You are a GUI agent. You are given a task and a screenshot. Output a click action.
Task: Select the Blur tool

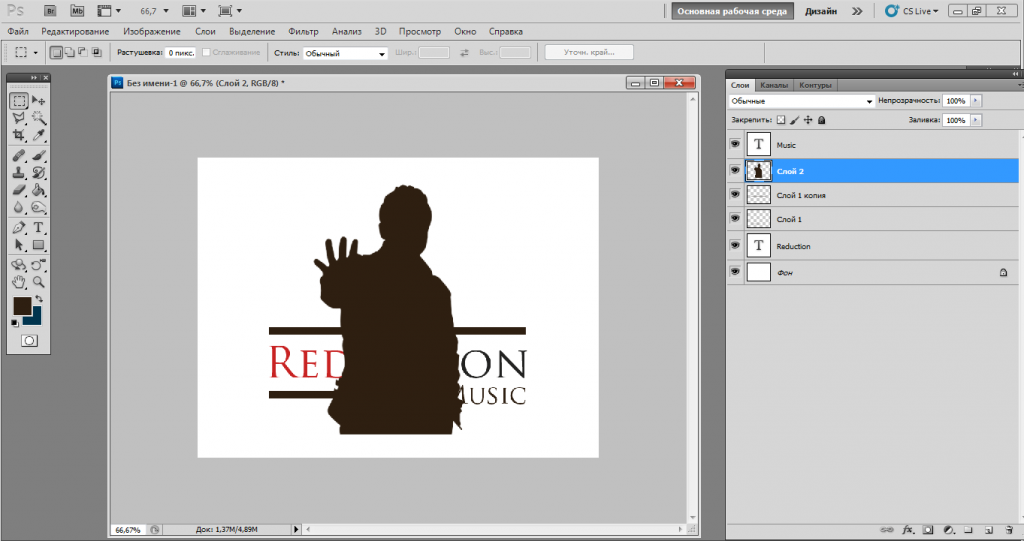coord(19,208)
